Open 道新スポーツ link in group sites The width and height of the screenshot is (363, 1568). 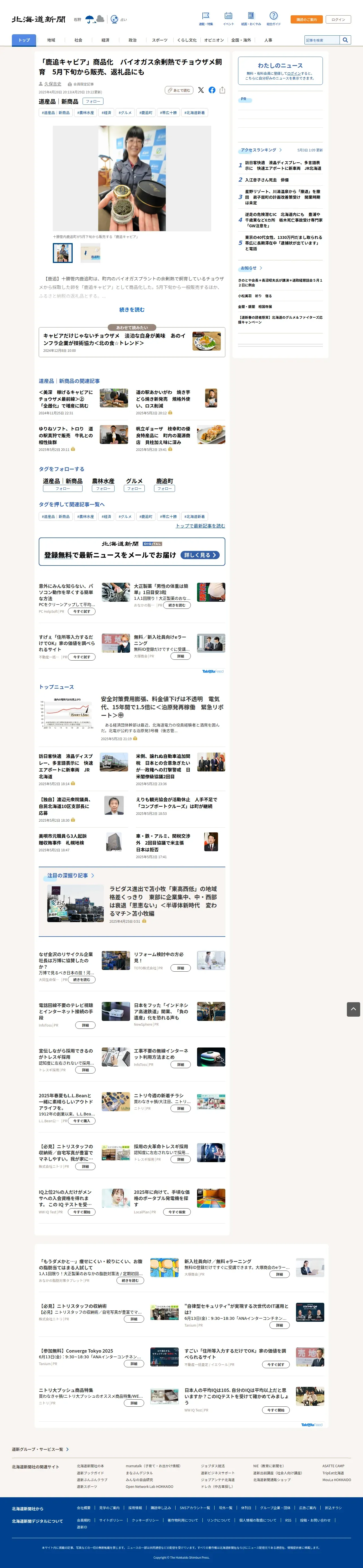(x=87, y=1486)
